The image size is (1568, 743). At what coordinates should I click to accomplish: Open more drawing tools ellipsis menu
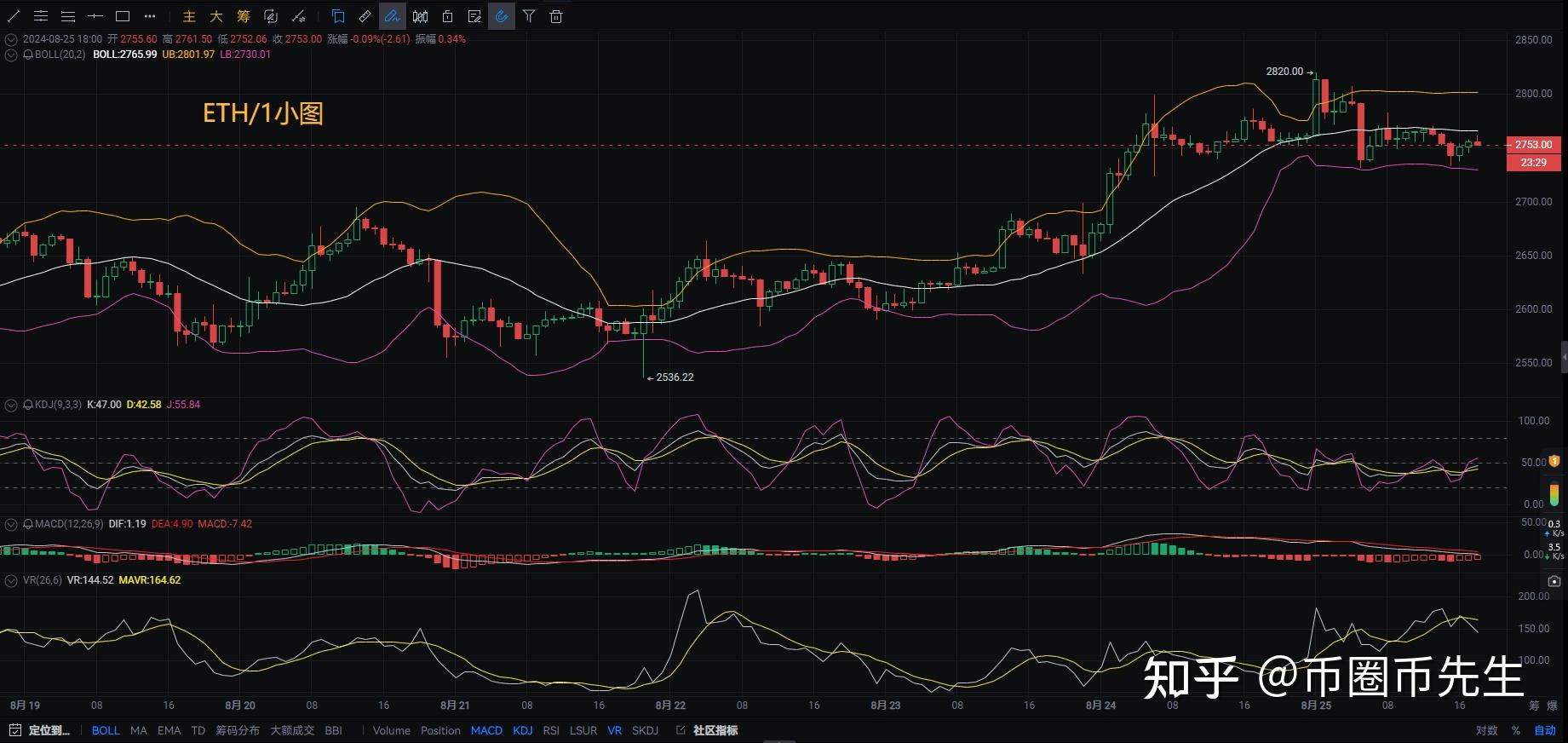[150, 16]
